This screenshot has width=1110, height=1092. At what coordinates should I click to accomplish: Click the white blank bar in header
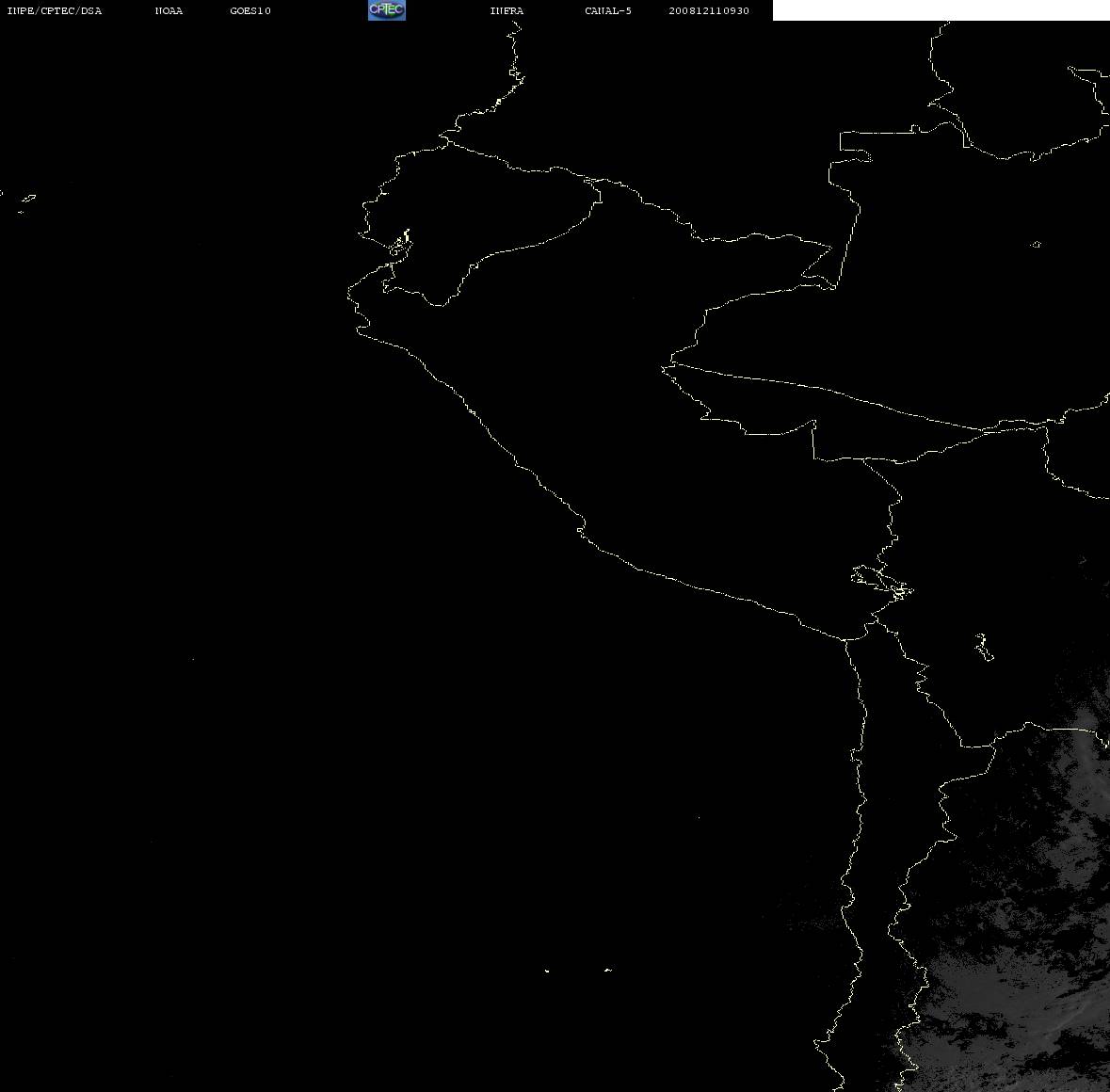click(941, 10)
